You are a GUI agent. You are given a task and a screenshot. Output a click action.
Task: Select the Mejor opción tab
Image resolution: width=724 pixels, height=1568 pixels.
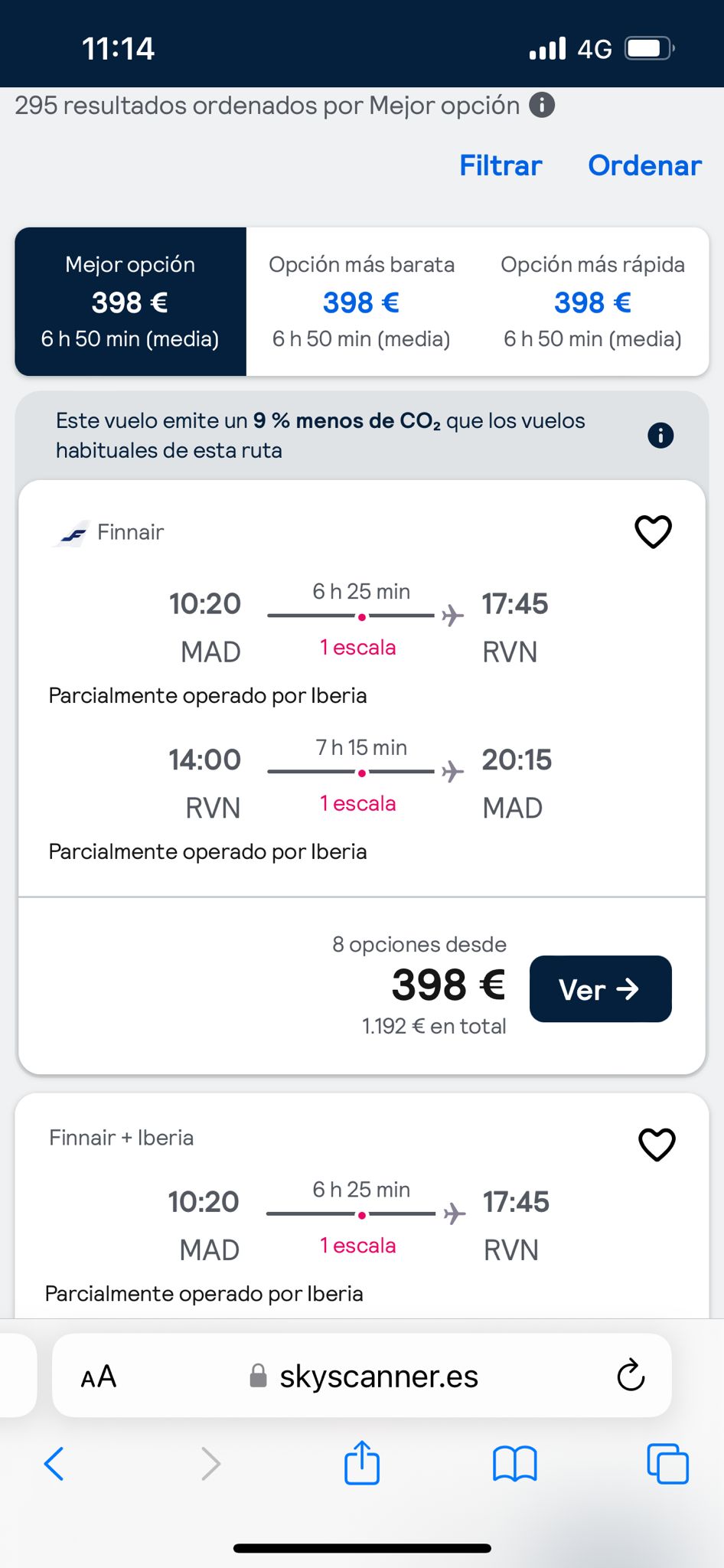coord(130,302)
